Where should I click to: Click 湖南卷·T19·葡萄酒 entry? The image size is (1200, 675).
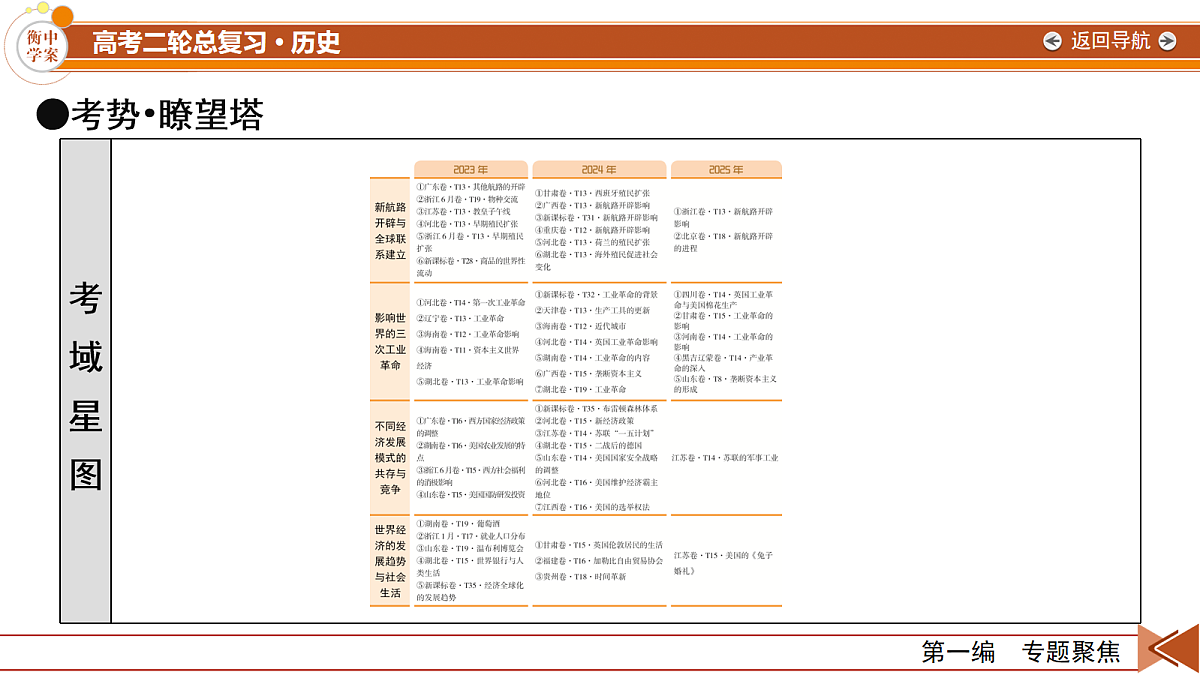click(x=458, y=524)
